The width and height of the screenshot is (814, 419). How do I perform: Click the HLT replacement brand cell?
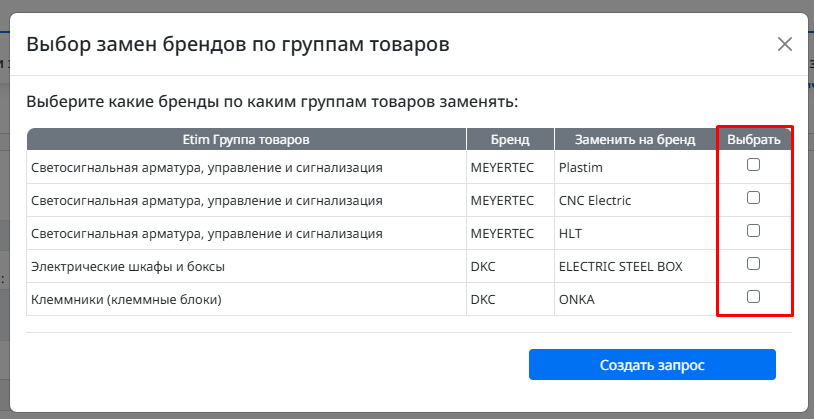click(635, 233)
